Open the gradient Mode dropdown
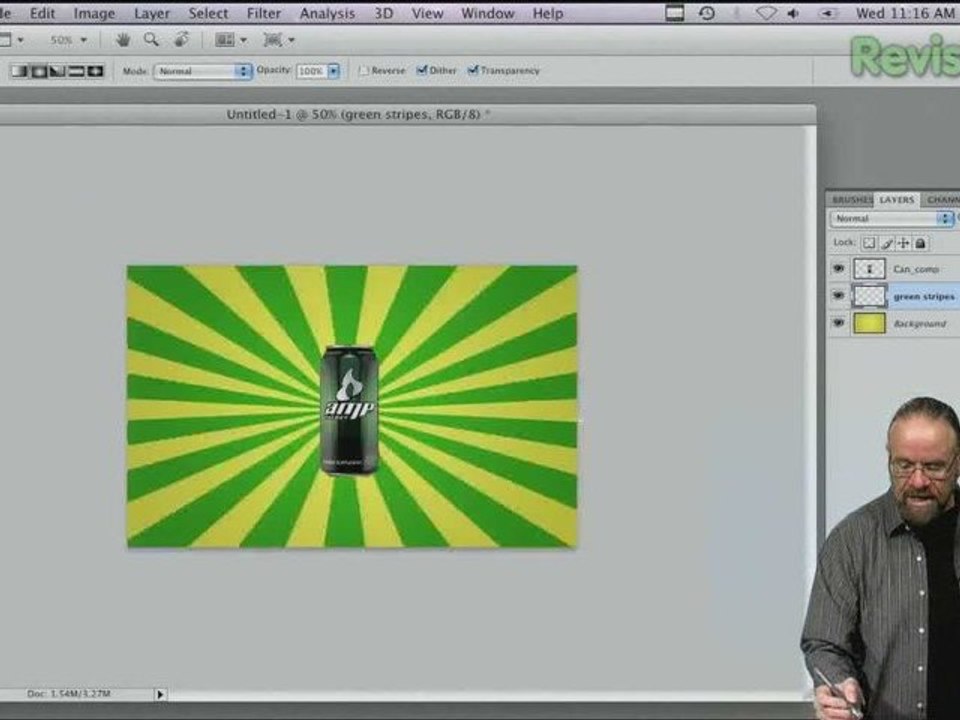 [x=203, y=71]
